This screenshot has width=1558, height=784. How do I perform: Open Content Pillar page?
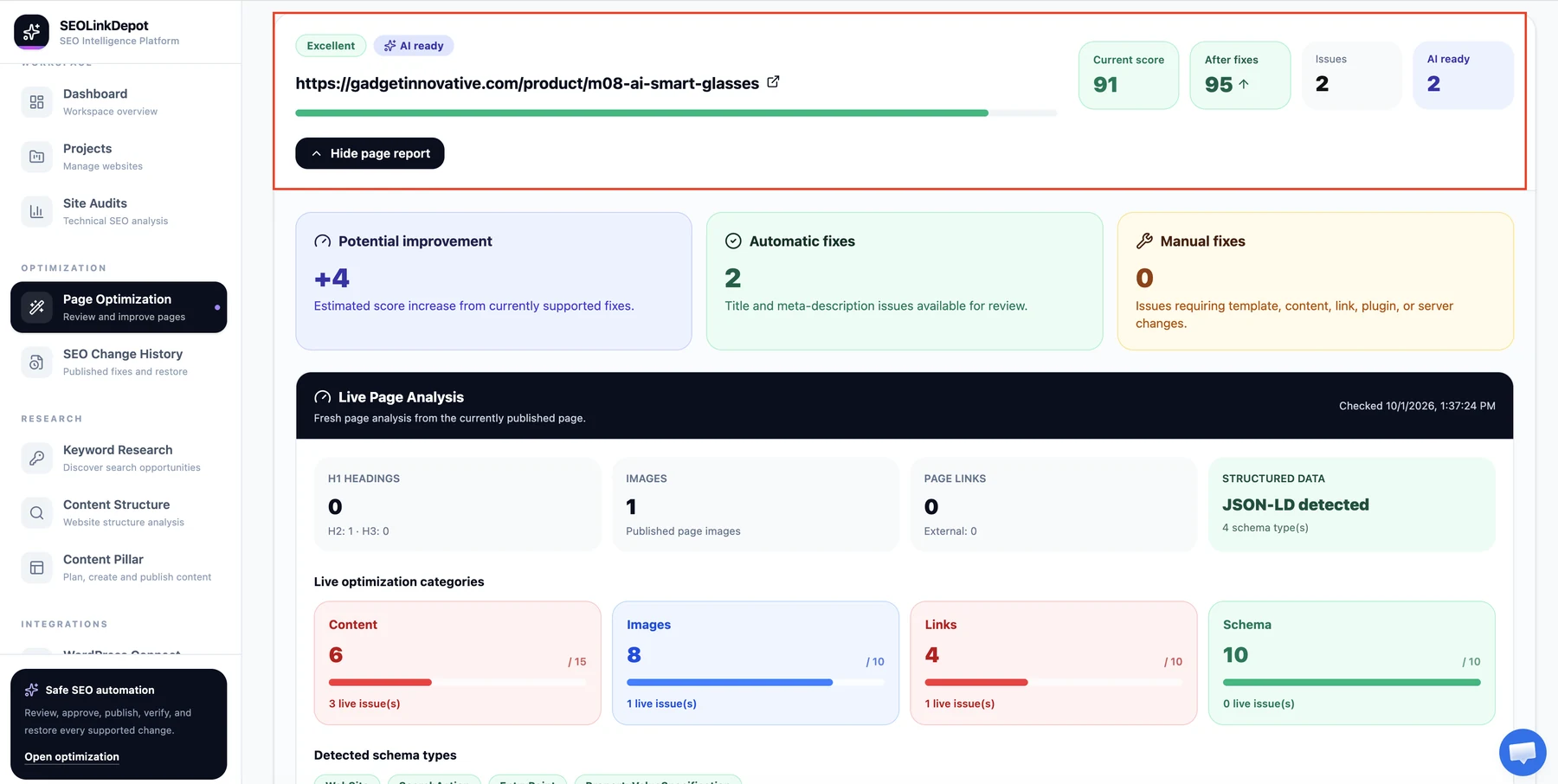[119, 568]
